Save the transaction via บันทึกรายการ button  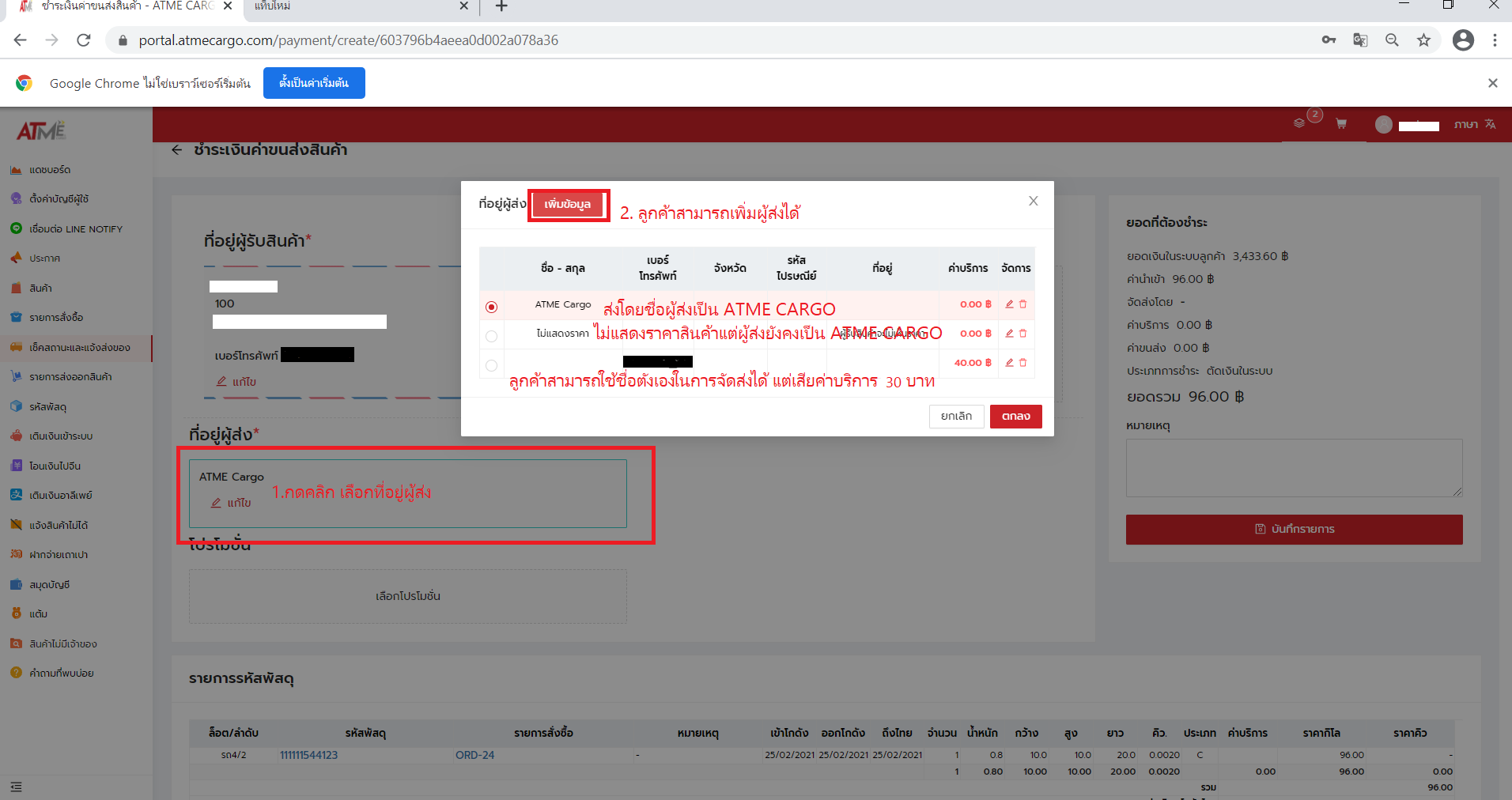click(x=1294, y=529)
